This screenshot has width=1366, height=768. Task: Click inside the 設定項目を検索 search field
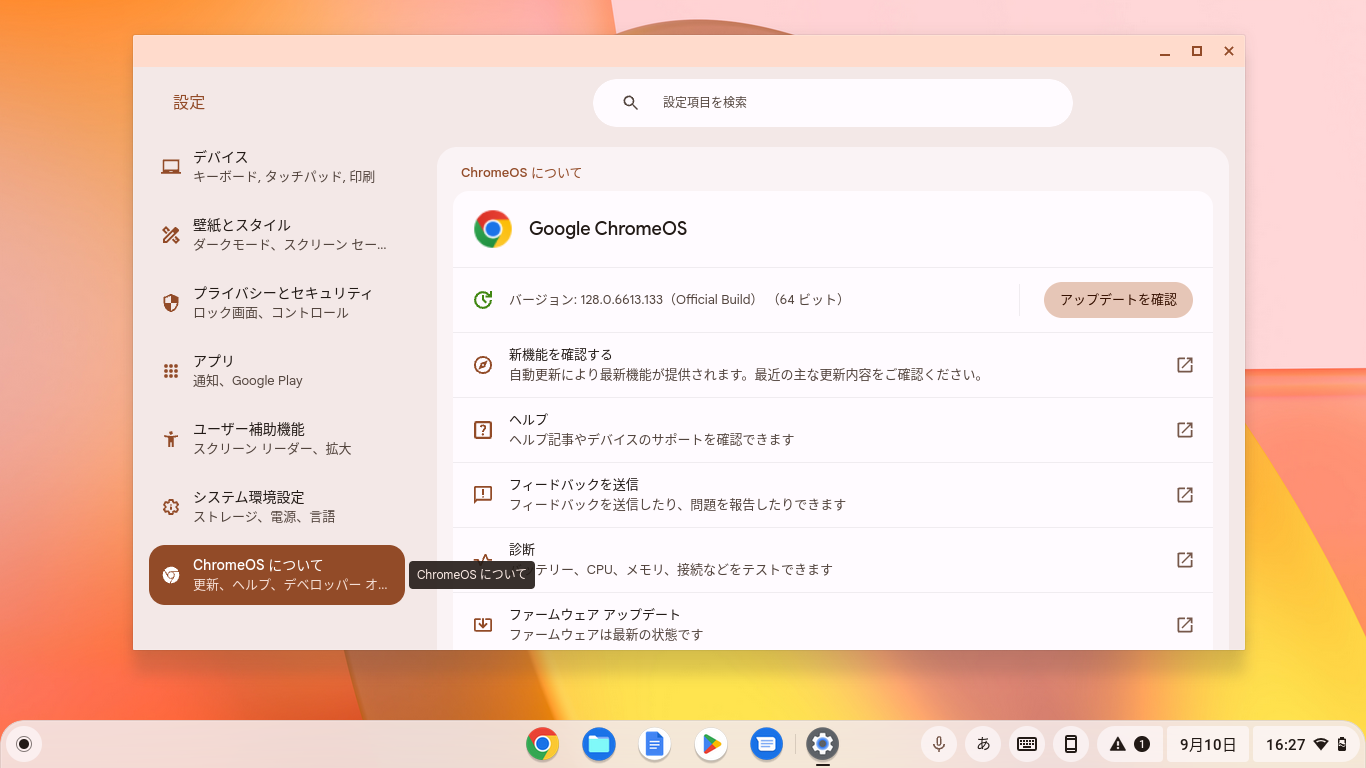click(832, 102)
